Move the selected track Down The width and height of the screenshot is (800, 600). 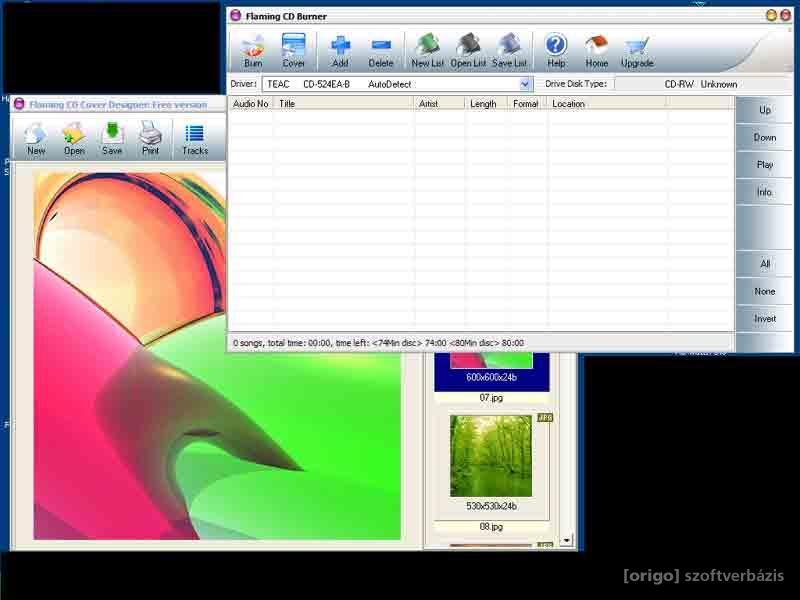pos(764,137)
